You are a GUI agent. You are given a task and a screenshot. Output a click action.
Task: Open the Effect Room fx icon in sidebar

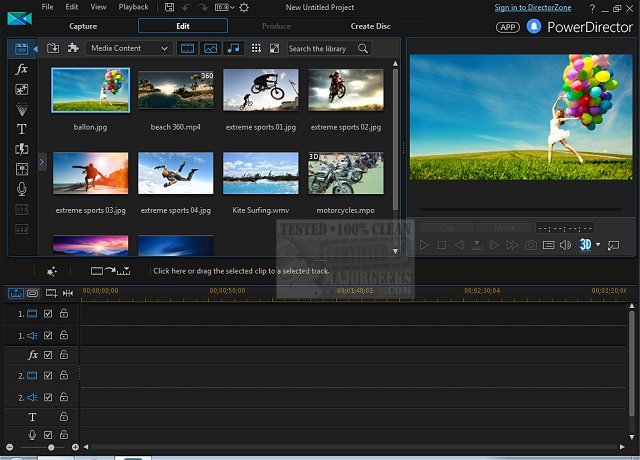point(21,69)
